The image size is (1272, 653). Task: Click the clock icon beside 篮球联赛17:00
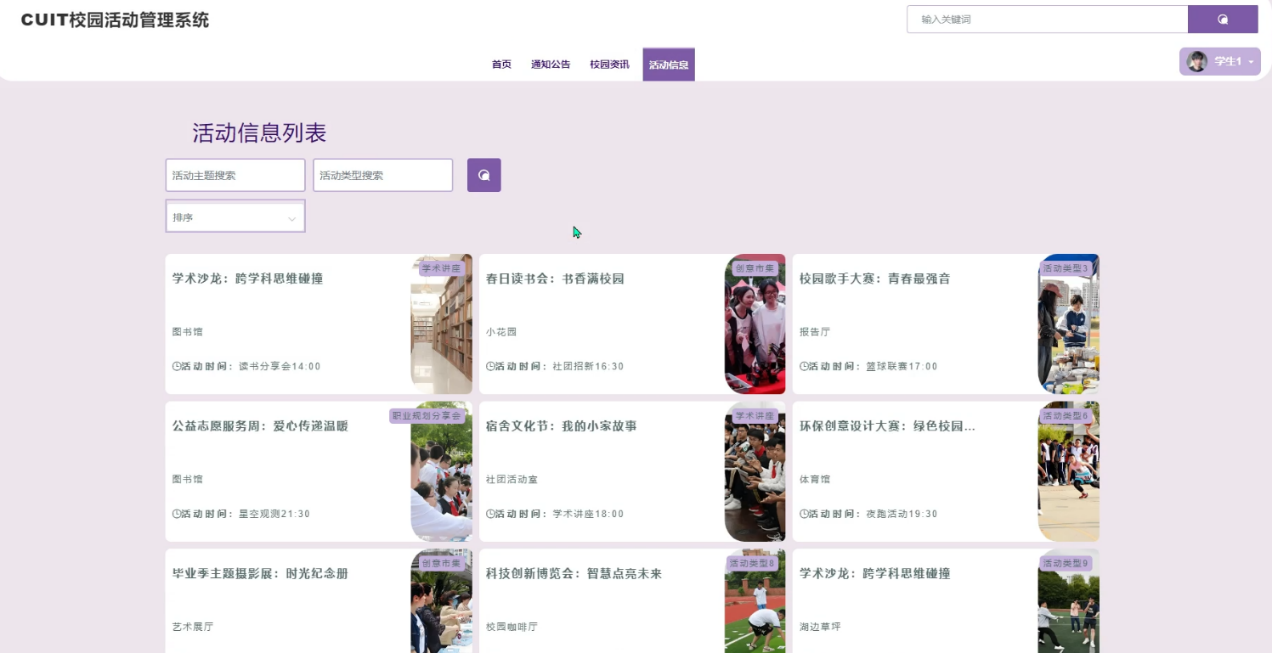803,366
